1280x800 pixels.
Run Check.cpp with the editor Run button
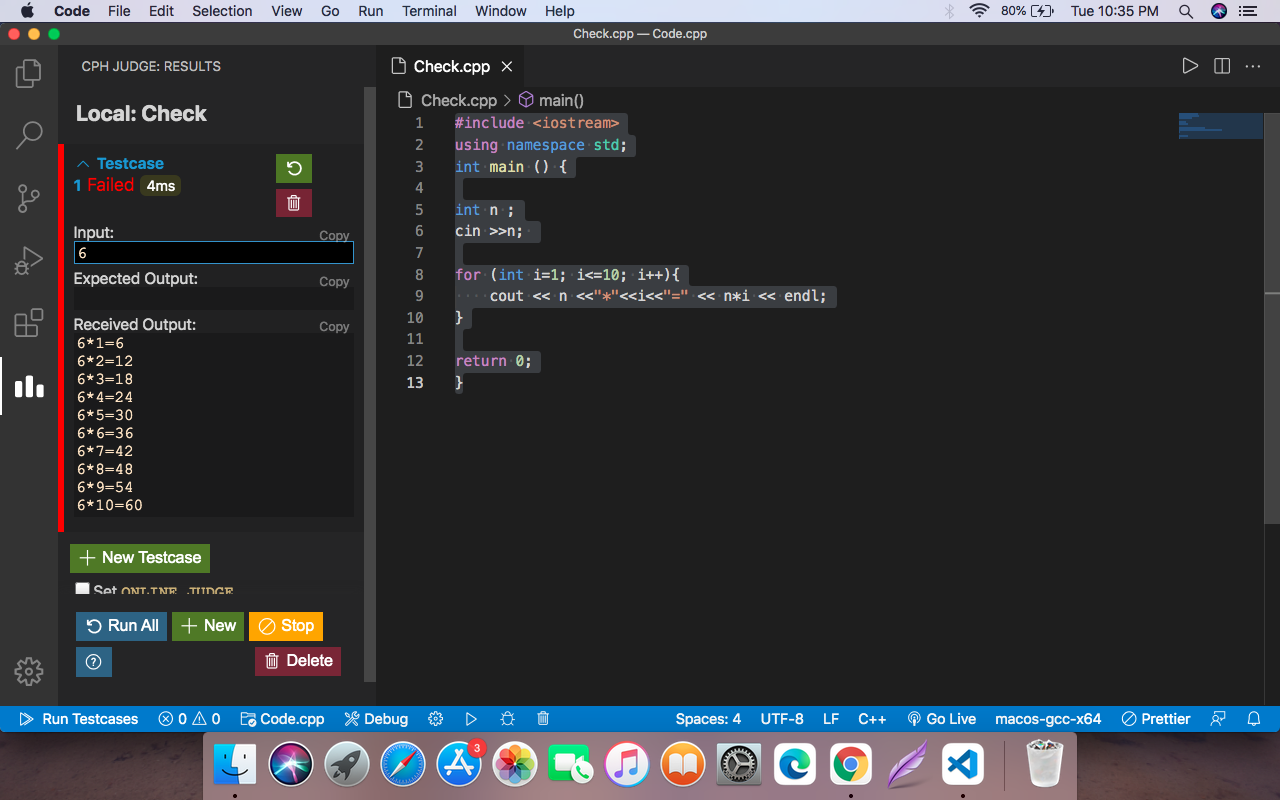(1190, 65)
